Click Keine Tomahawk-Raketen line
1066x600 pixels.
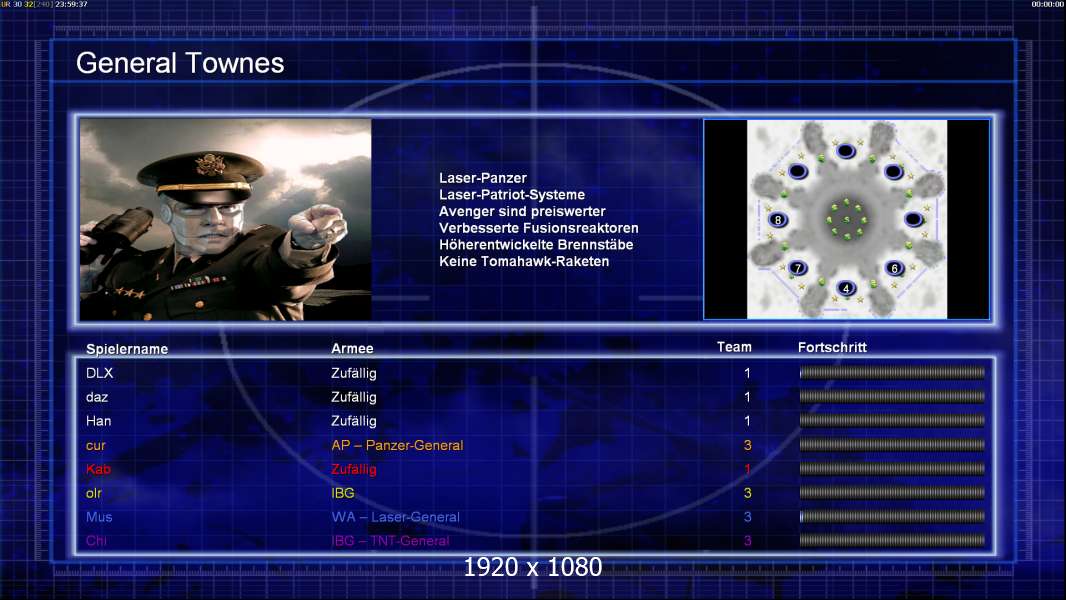tap(524, 261)
